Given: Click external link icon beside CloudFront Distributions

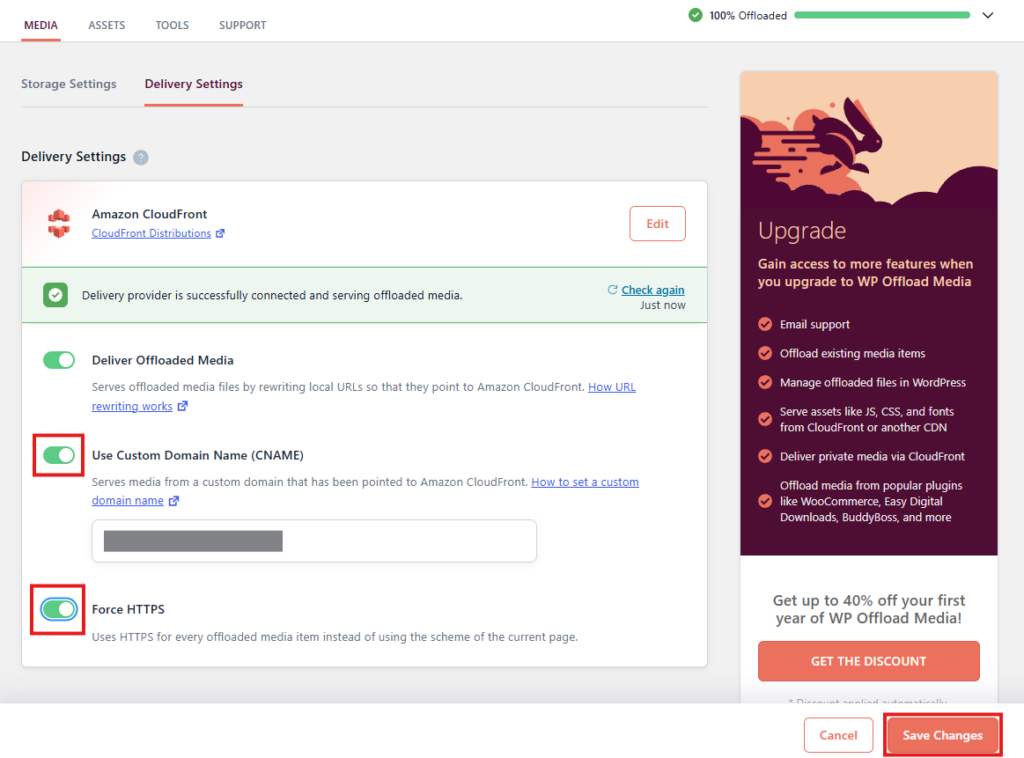Looking at the screenshot, I should point(220,234).
